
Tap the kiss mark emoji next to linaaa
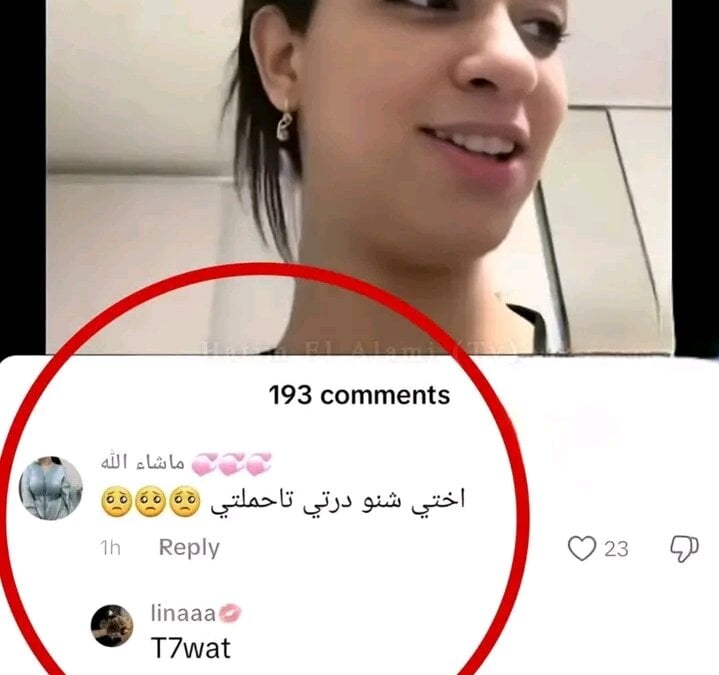click(230, 614)
